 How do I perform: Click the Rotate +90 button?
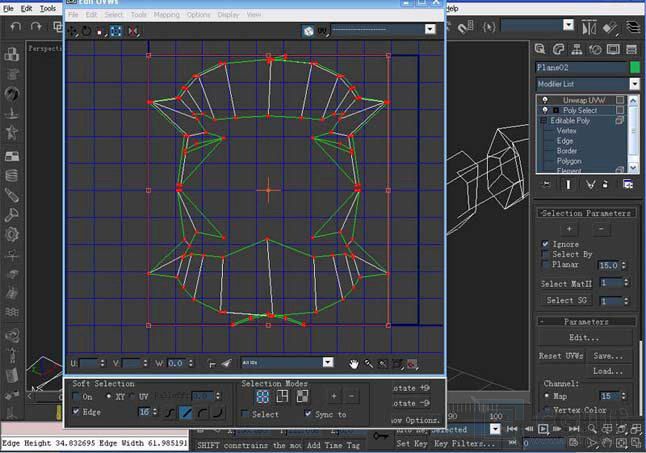(412, 388)
